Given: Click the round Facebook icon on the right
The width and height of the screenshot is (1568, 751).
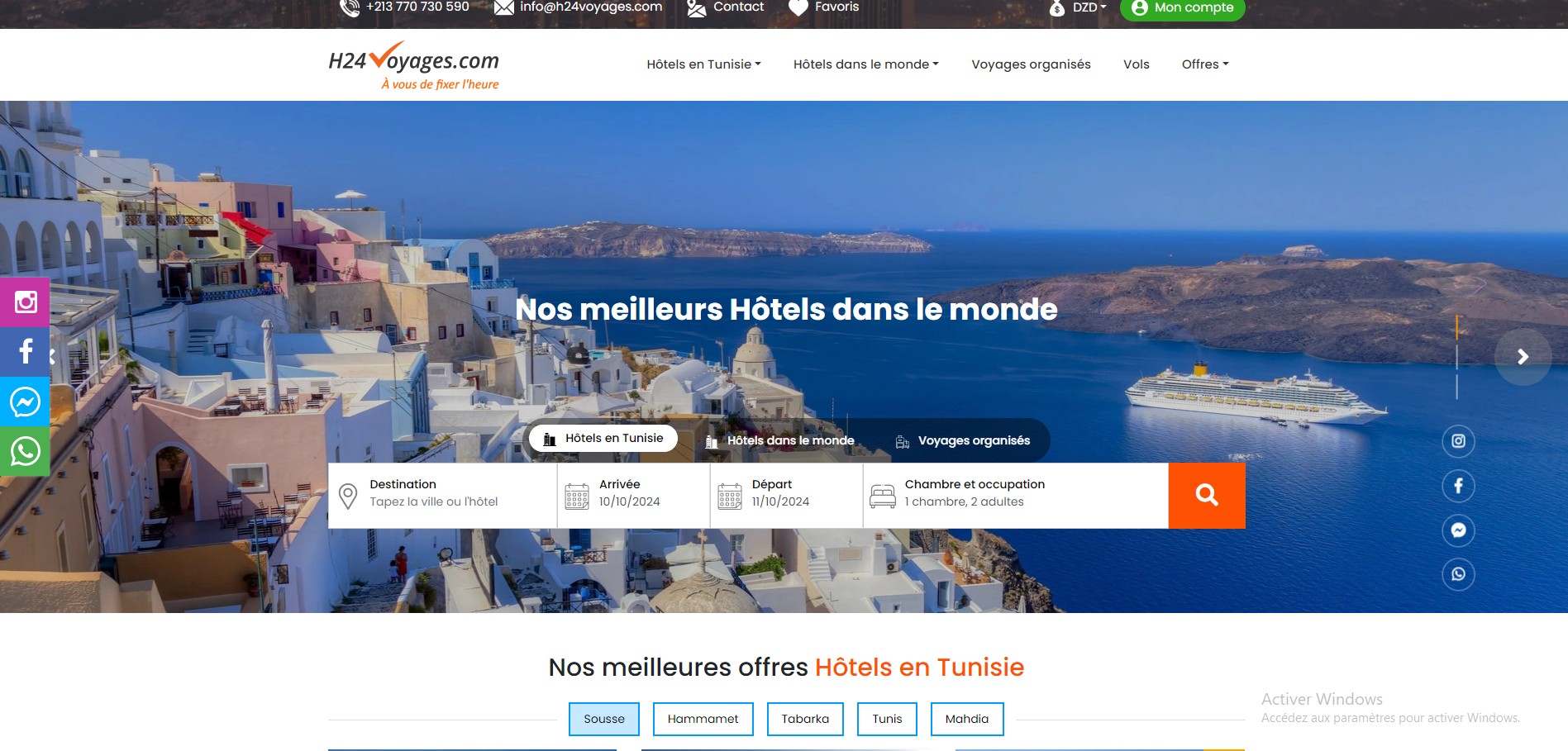Looking at the screenshot, I should pos(1458,486).
